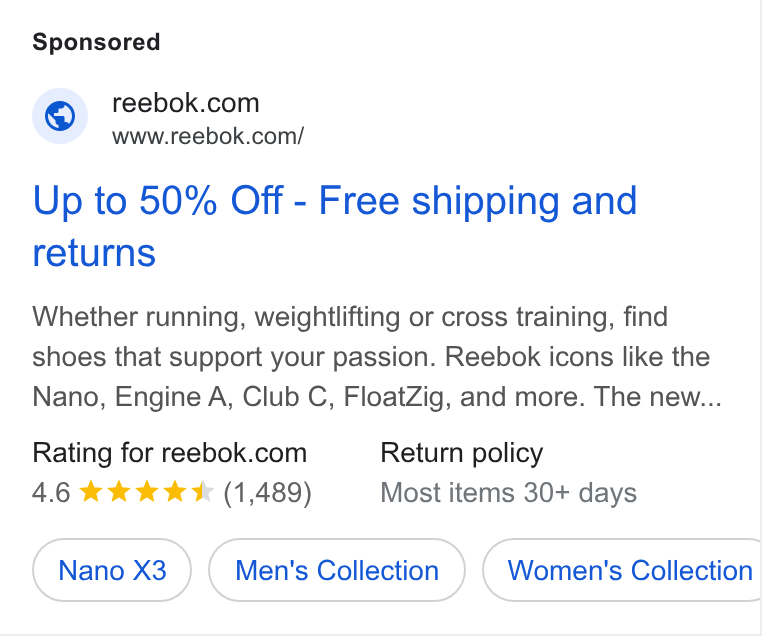Click the fourth gold rating star
The height and width of the screenshot is (636, 762).
tap(174, 492)
